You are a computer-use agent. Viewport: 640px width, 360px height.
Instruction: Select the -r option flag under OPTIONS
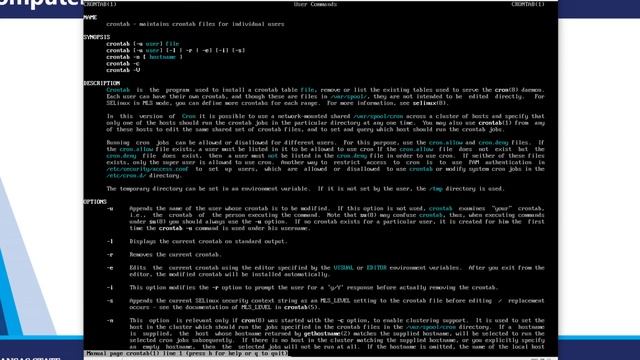coord(110,255)
